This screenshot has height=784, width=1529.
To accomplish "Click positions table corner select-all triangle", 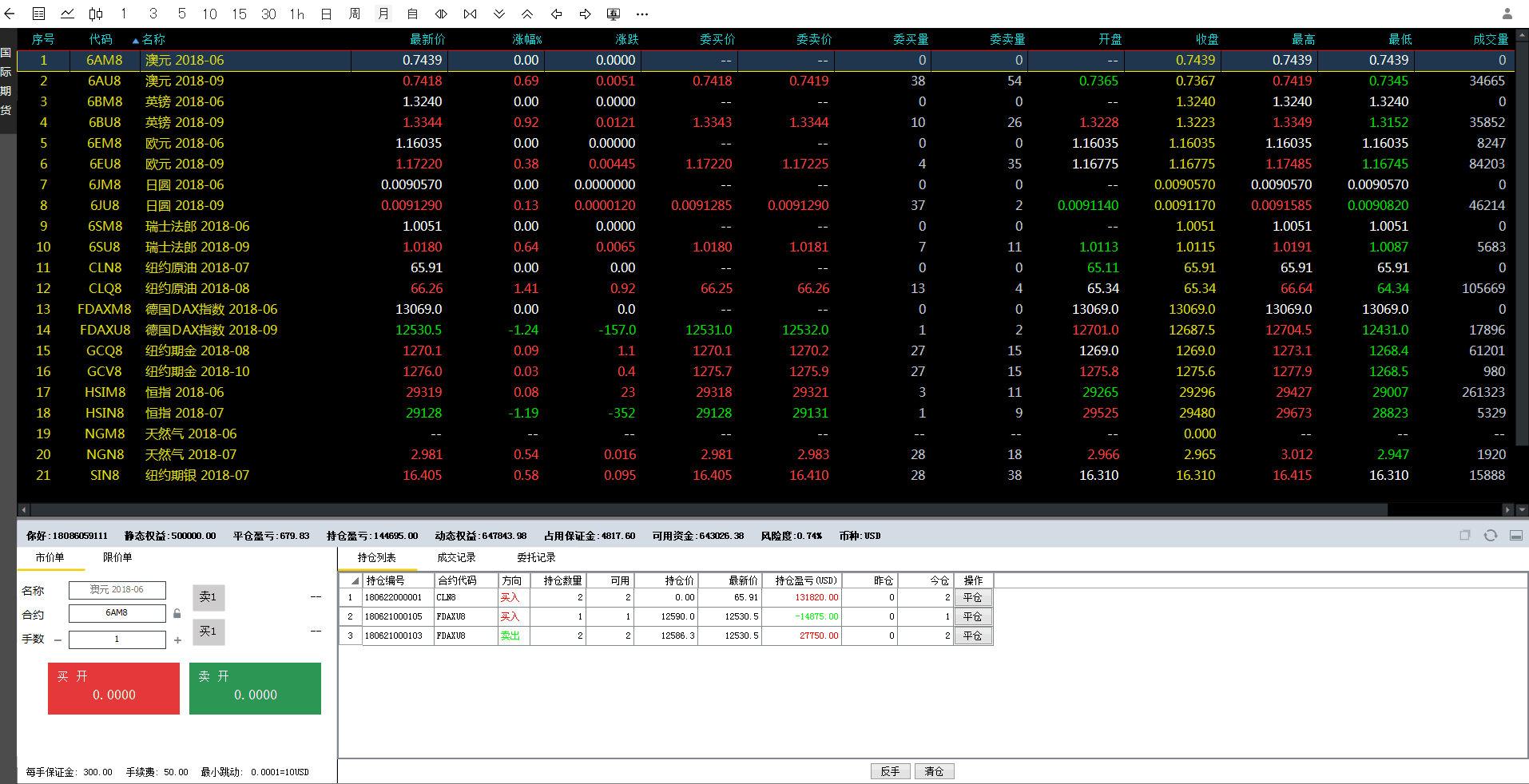I will coord(354,580).
